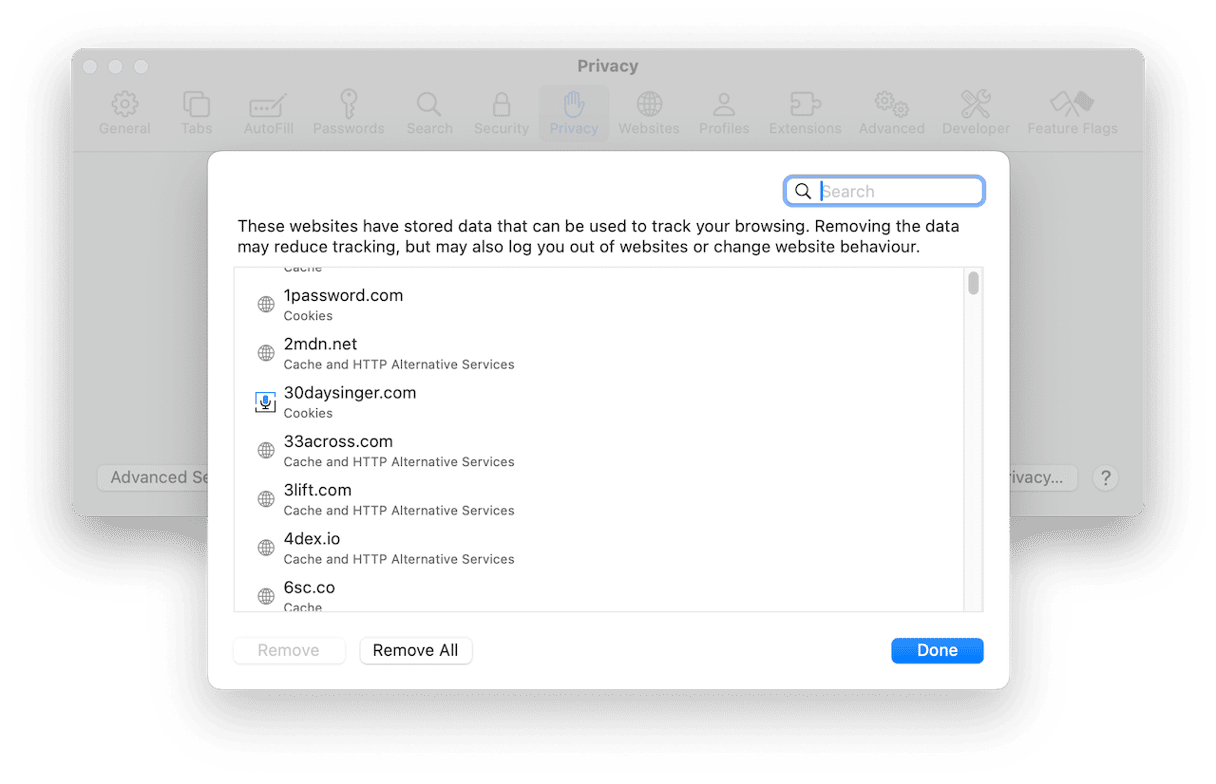
Task: Open the Extensions preferences tab
Action: (805, 113)
